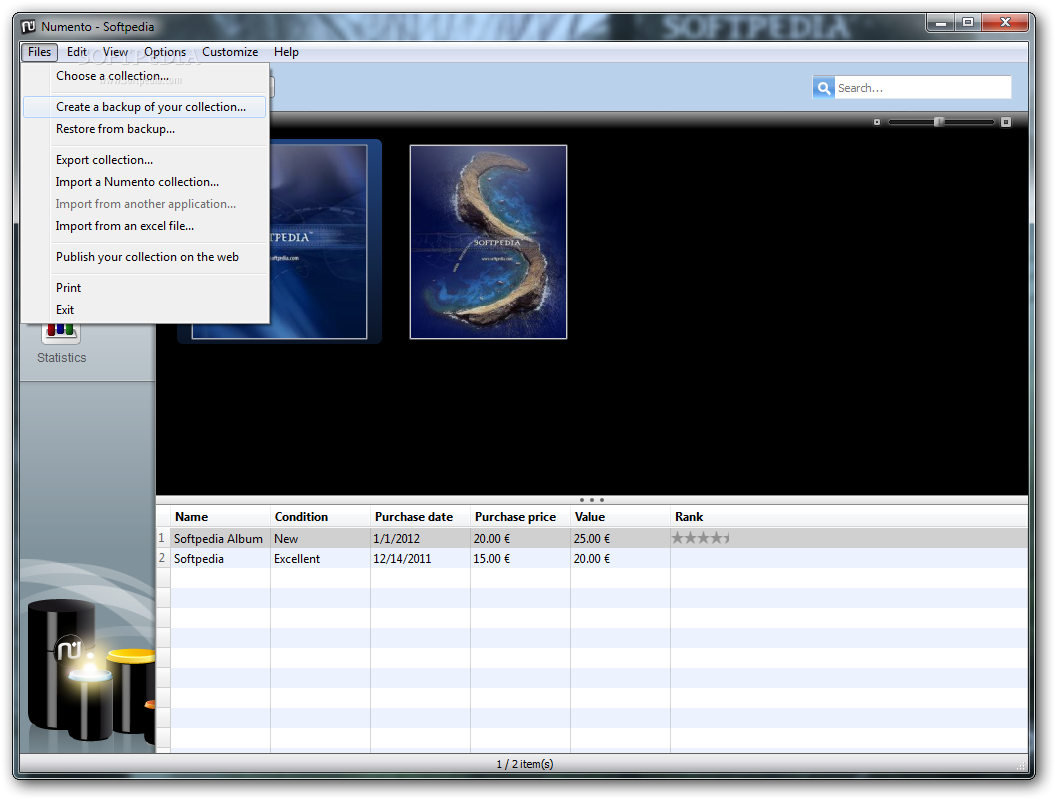Image resolution: width=1056 pixels, height=800 pixels.
Task: Sort by the Purchase date column header
Action: click(x=420, y=516)
